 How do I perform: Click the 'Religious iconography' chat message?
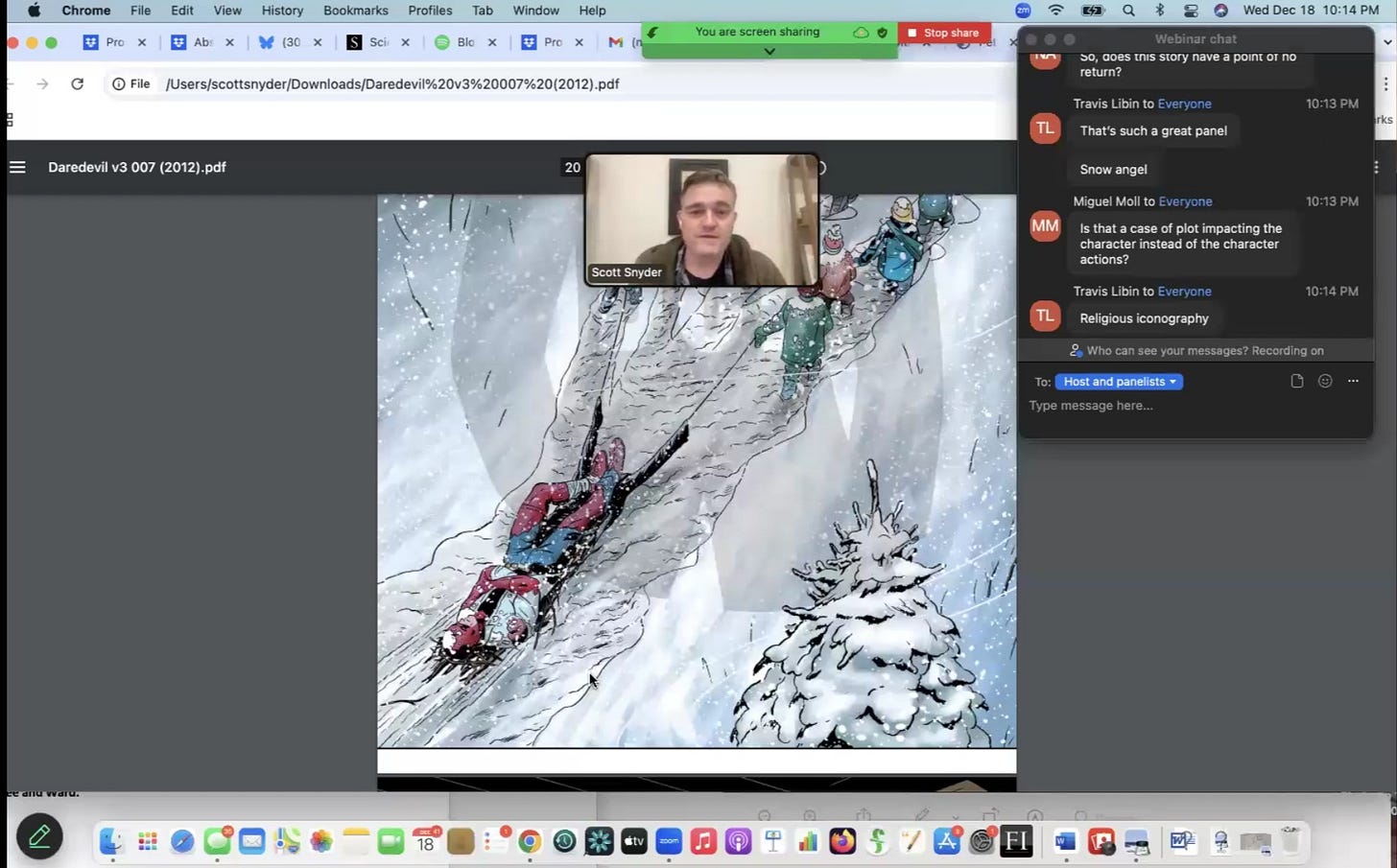(x=1144, y=318)
